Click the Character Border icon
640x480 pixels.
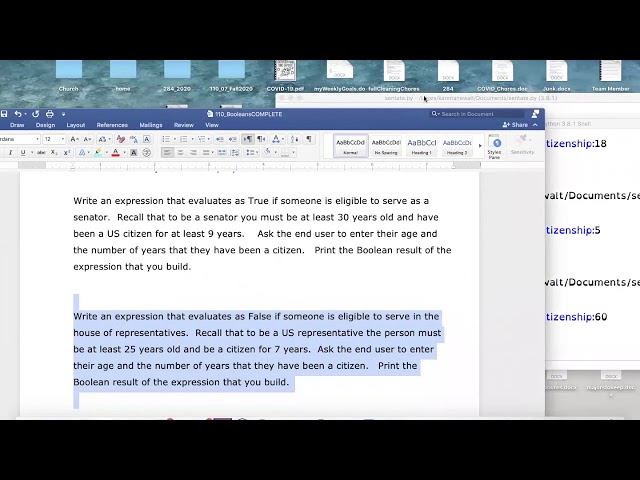point(147,139)
